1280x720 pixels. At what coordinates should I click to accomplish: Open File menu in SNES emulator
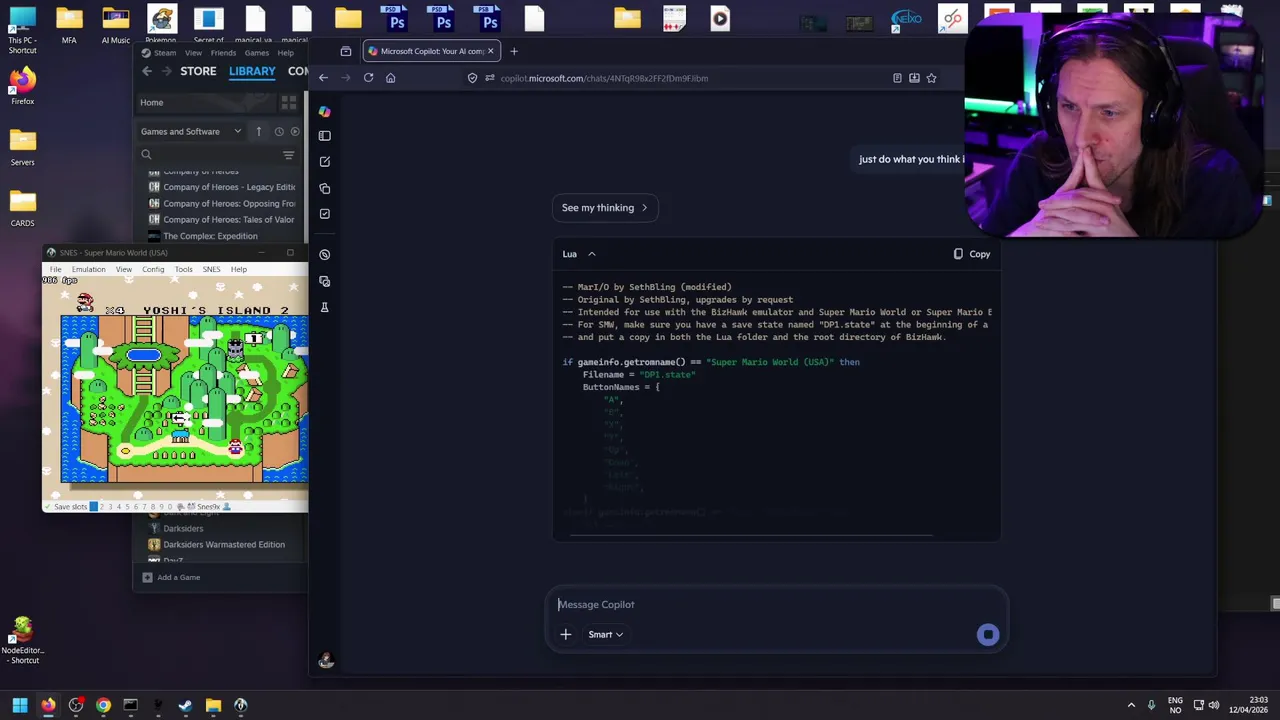[55, 269]
